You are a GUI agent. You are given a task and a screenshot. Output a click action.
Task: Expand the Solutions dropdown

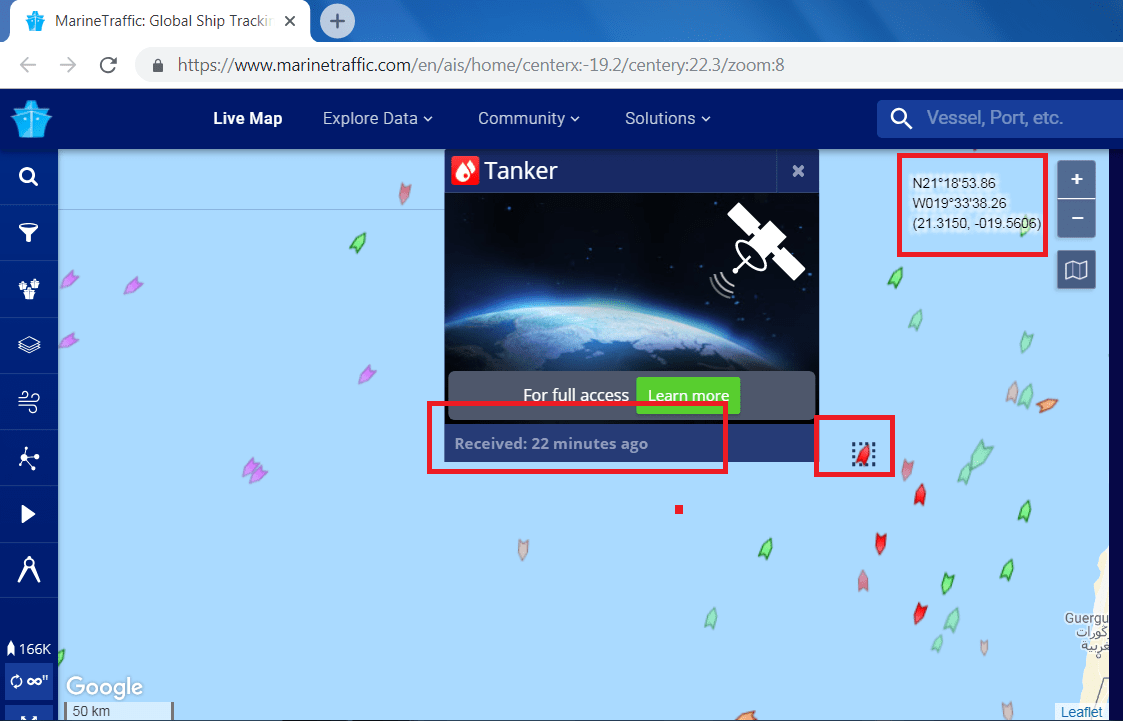(667, 118)
